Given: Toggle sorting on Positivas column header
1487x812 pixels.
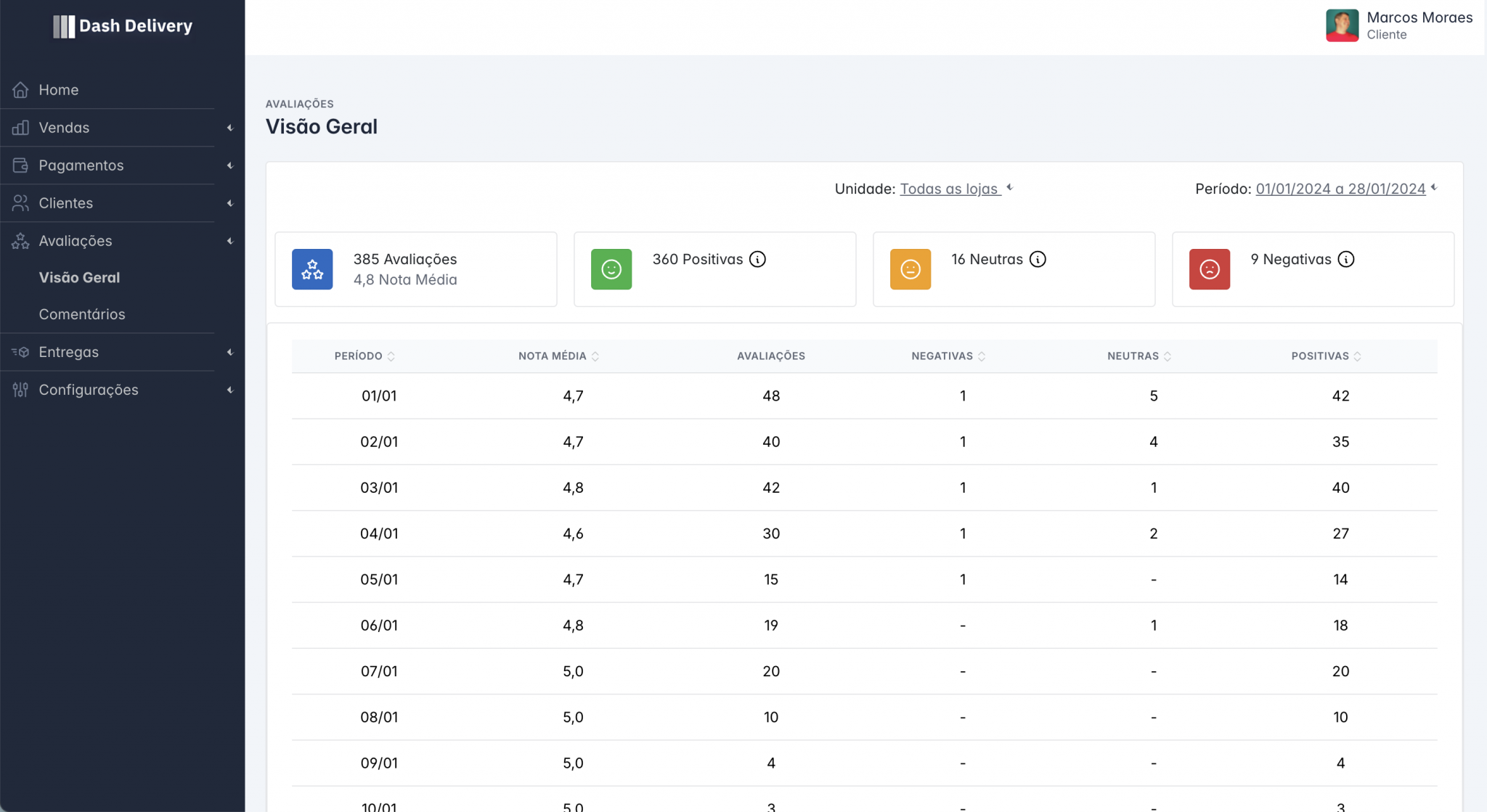Looking at the screenshot, I should point(1325,356).
